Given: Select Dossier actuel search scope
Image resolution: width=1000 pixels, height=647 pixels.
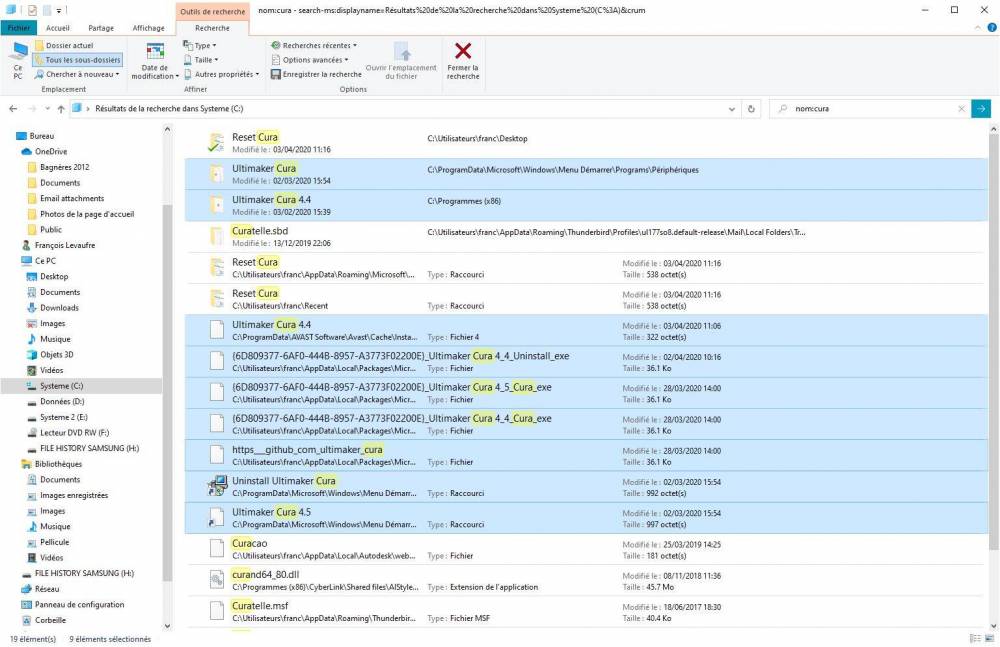Looking at the screenshot, I should [x=64, y=45].
